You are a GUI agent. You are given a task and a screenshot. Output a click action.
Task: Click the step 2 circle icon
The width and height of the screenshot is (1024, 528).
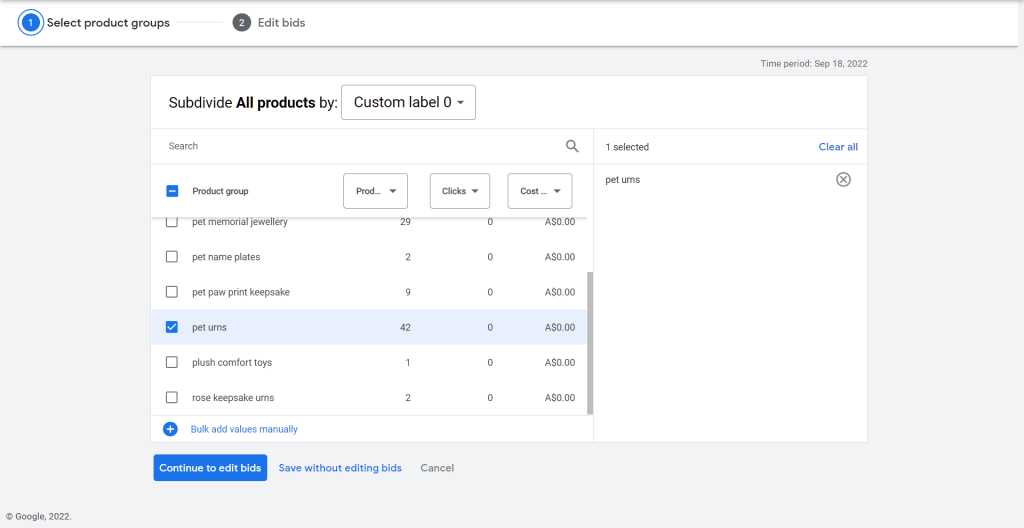point(241,22)
